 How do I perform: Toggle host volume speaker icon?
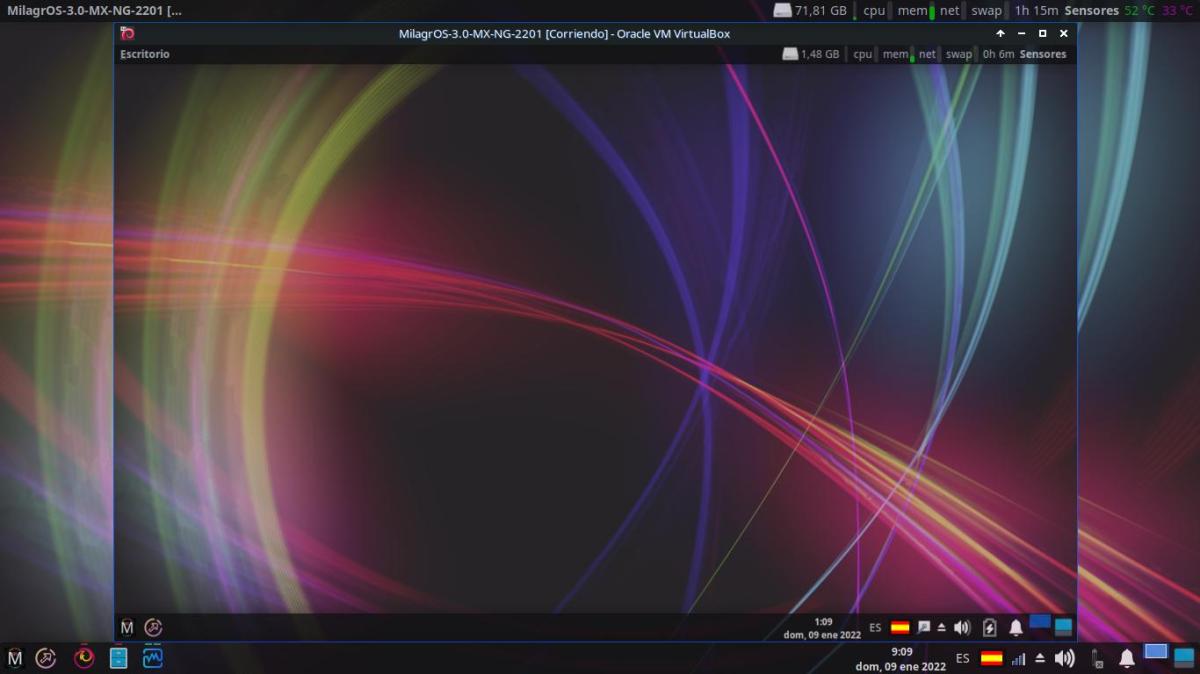[1065, 658]
